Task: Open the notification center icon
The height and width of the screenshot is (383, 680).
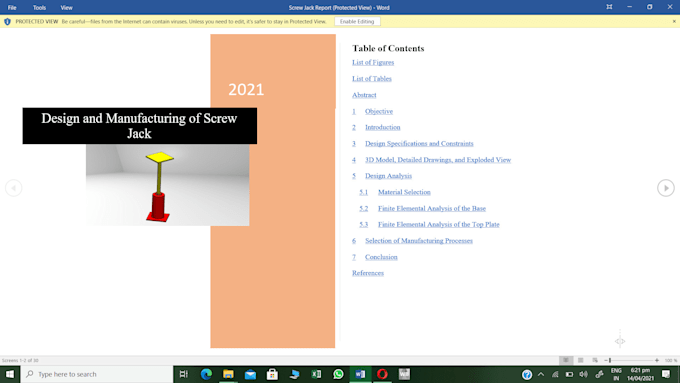Action: coord(666,374)
